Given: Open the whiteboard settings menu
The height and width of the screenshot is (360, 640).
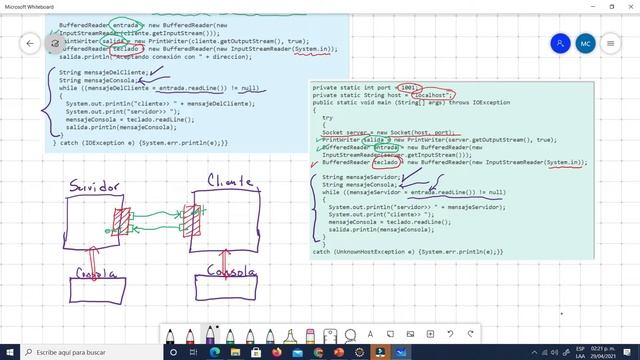Looking at the screenshot, I should tap(611, 43).
